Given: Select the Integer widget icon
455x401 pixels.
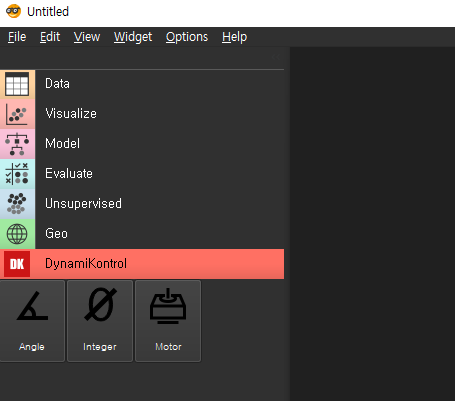Looking at the screenshot, I should [100, 304].
